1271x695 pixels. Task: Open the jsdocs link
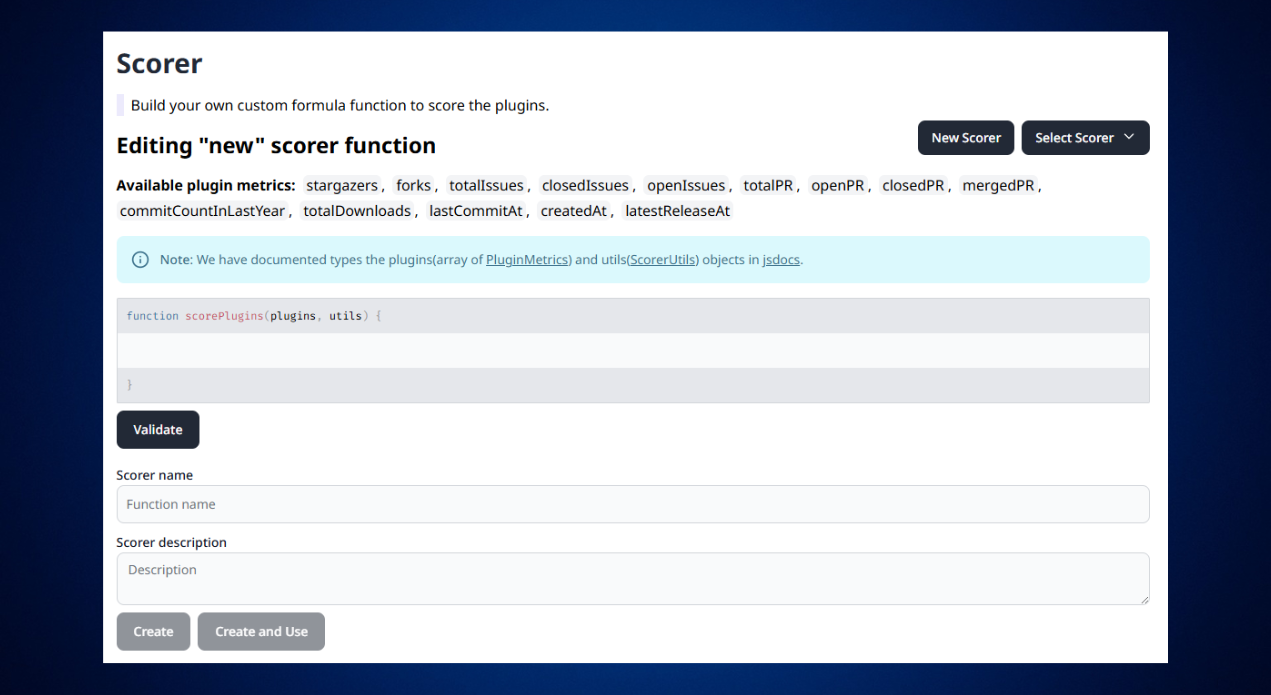(780, 259)
